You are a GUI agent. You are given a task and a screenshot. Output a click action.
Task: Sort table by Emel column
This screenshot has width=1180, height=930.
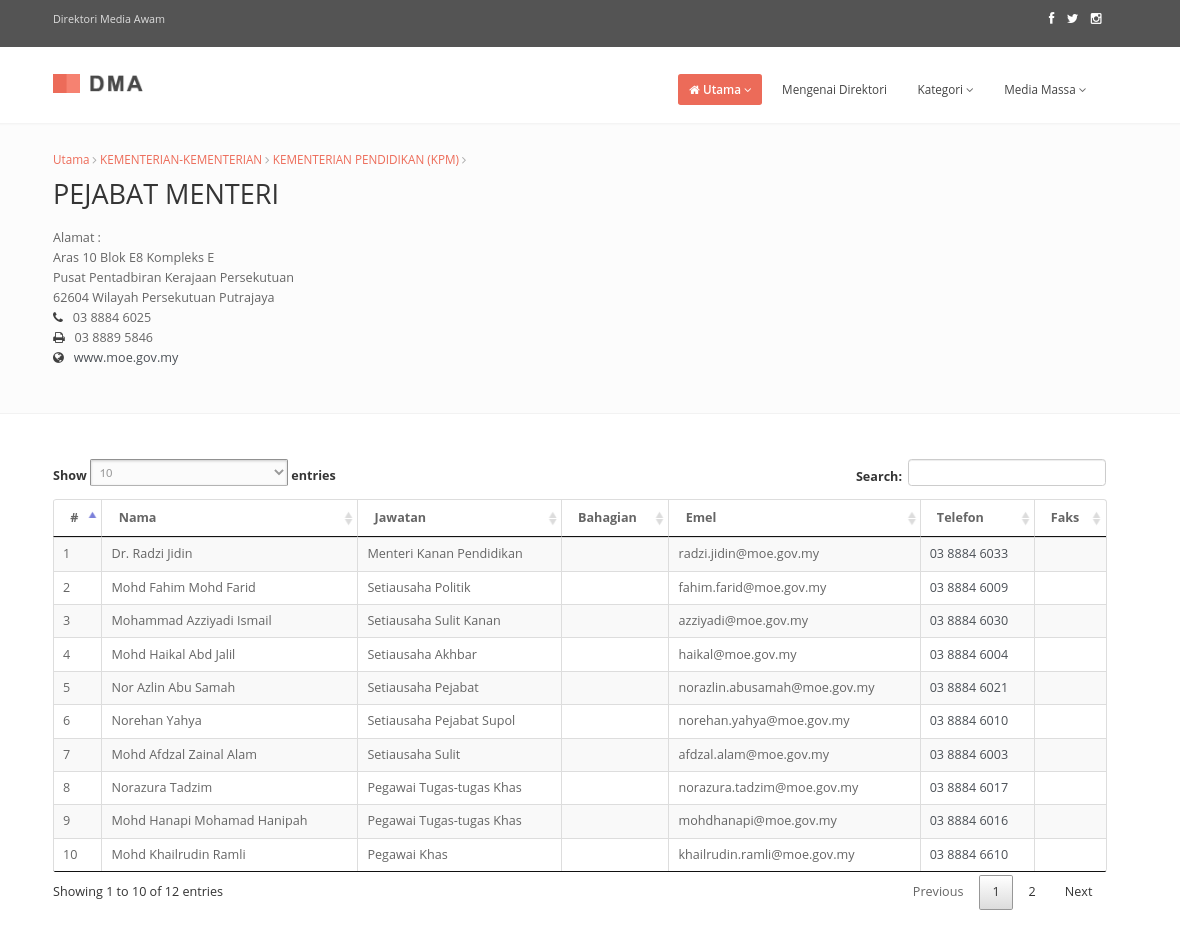(x=794, y=518)
